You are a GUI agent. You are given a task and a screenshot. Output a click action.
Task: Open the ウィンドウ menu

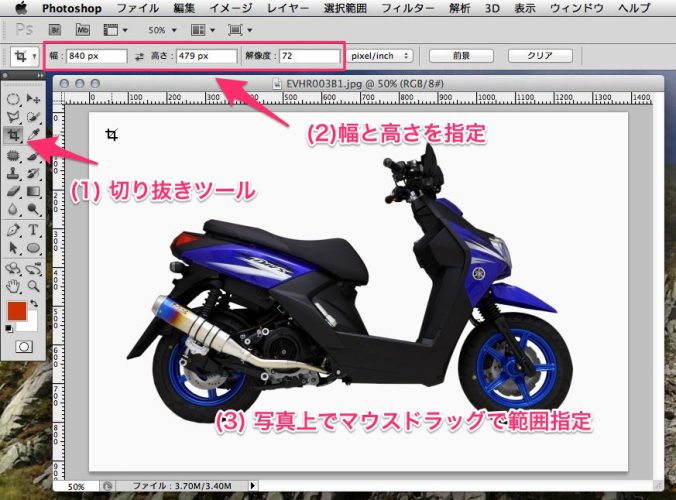click(x=576, y=8)
